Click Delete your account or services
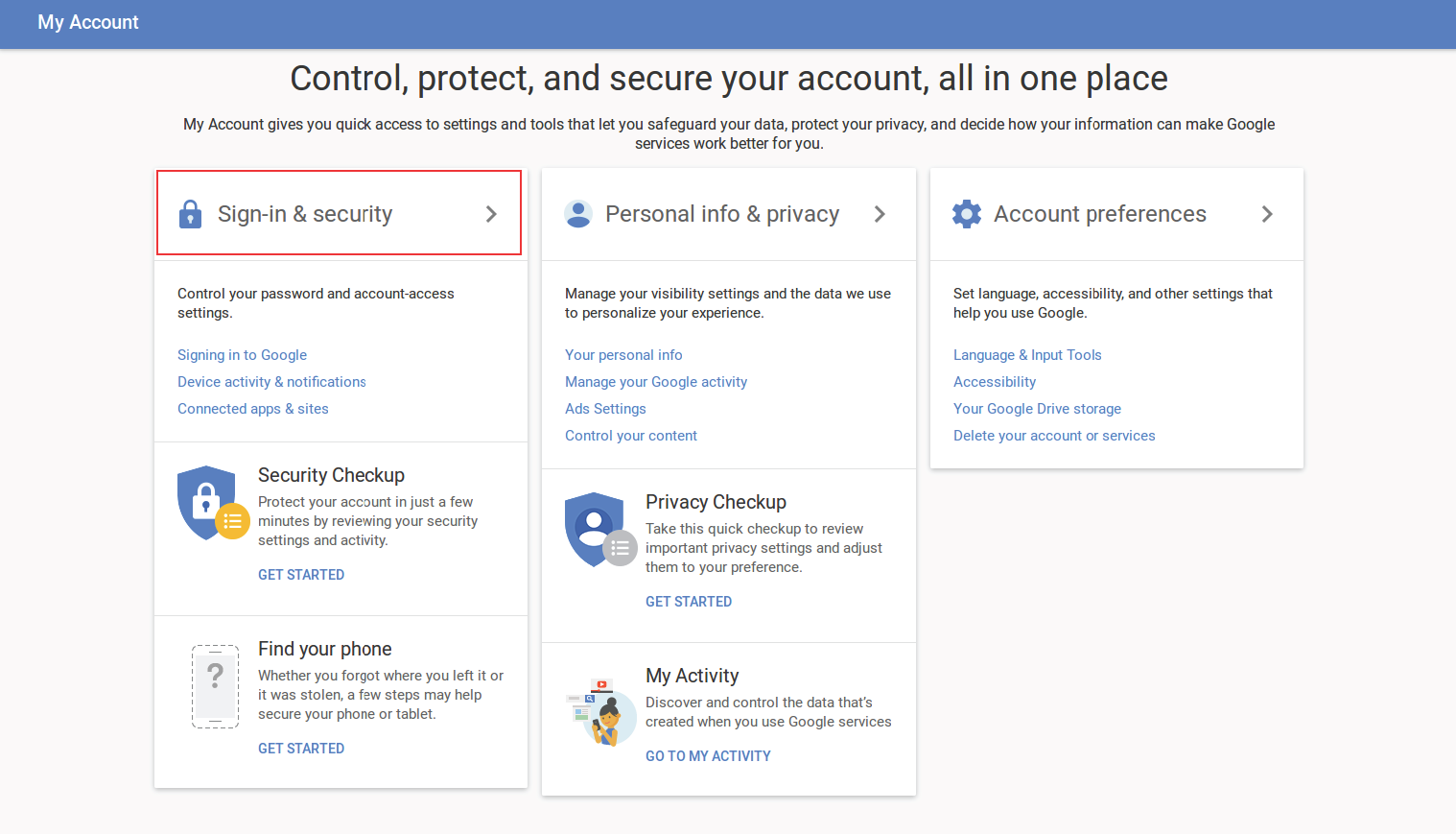 pyautogui.click(x=1054, y=436)
